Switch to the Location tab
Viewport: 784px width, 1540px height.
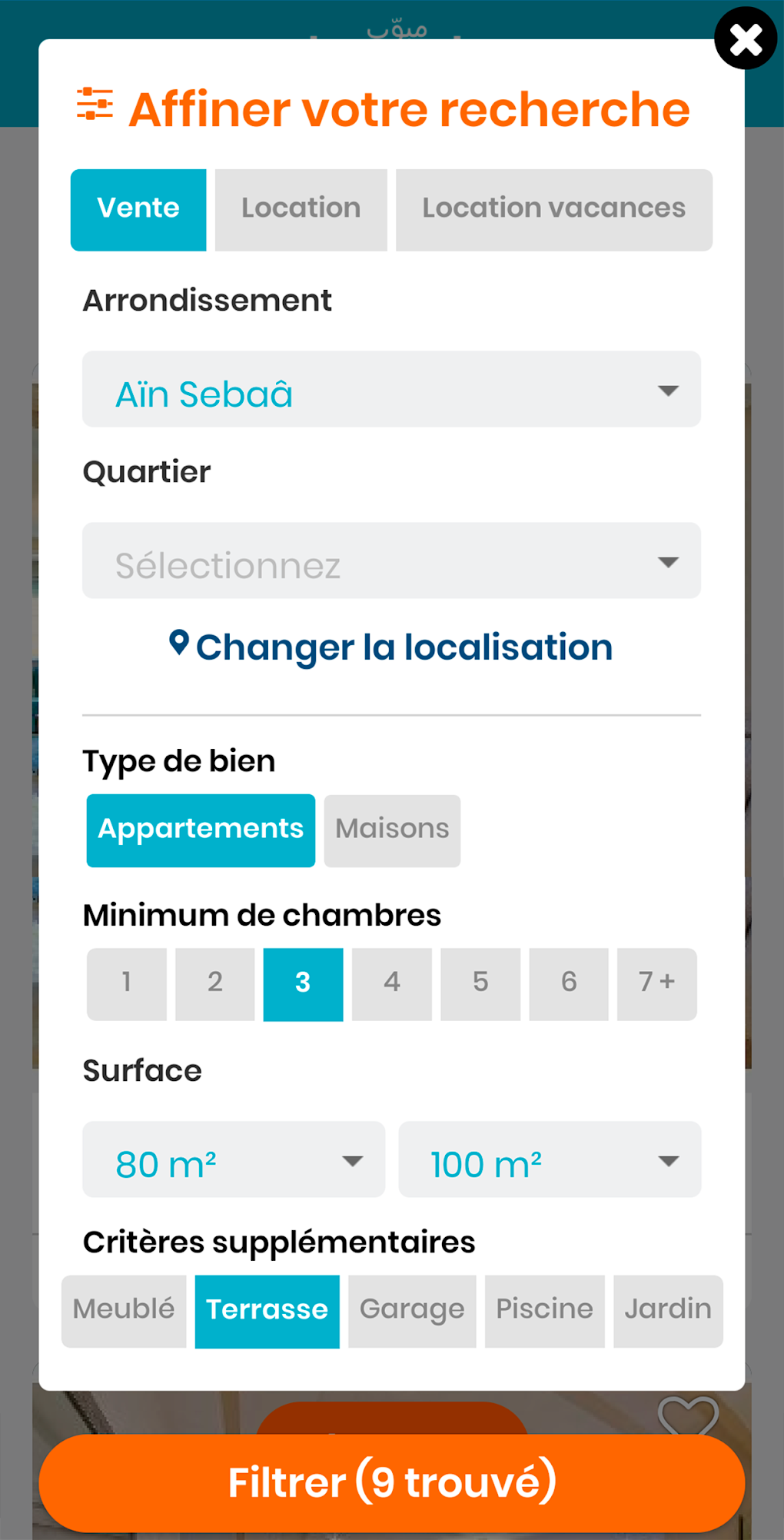(301, 209)
